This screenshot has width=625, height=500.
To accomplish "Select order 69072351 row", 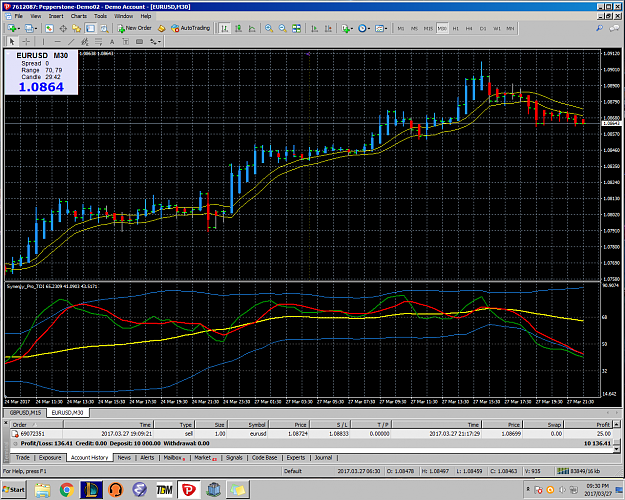I will click(x=311, y=433).
